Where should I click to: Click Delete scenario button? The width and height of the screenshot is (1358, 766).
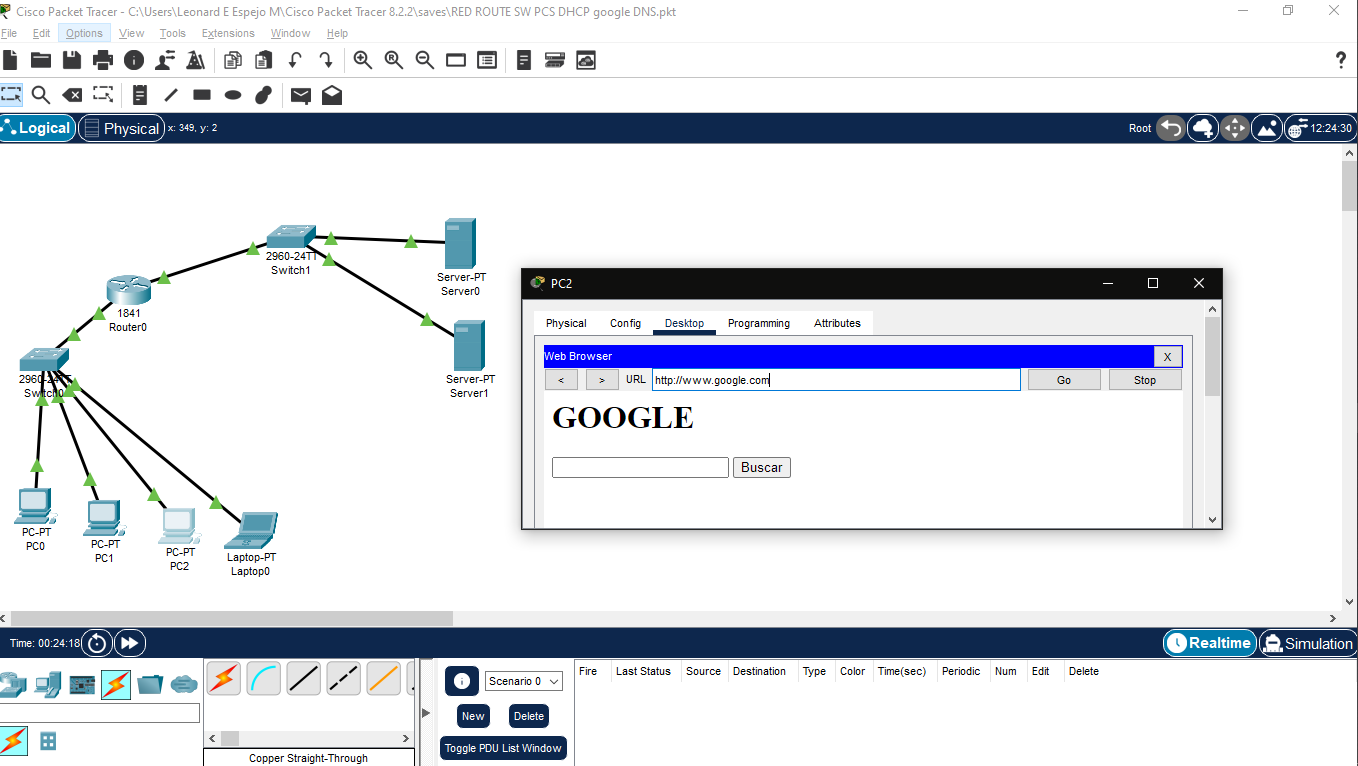(529, 716)
